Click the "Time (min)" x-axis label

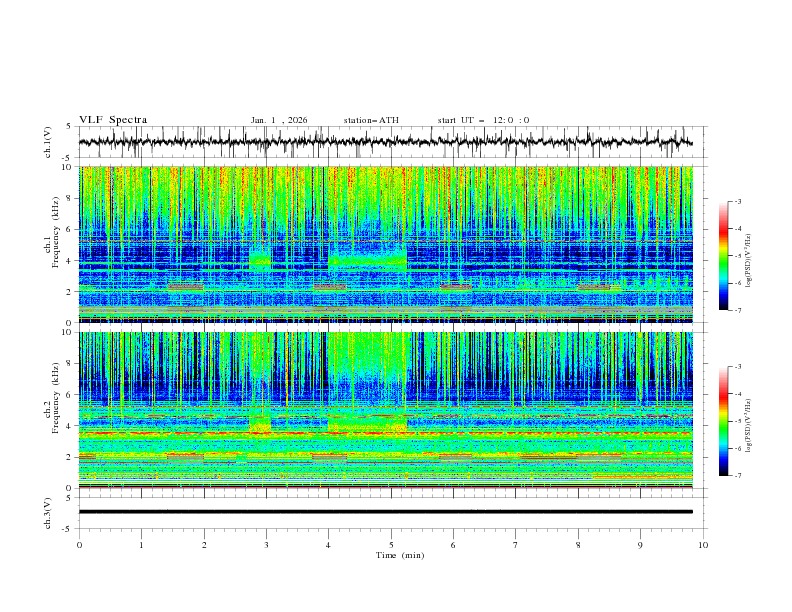(400, 555)
